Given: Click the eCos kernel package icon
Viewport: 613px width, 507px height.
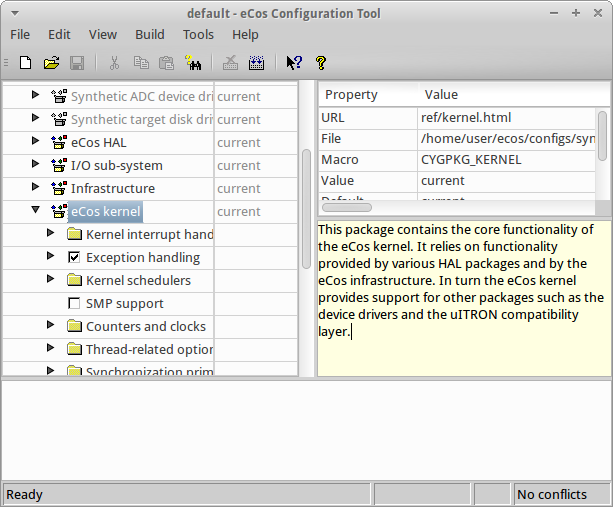Looking at the screenshot, I should point(59,211).
